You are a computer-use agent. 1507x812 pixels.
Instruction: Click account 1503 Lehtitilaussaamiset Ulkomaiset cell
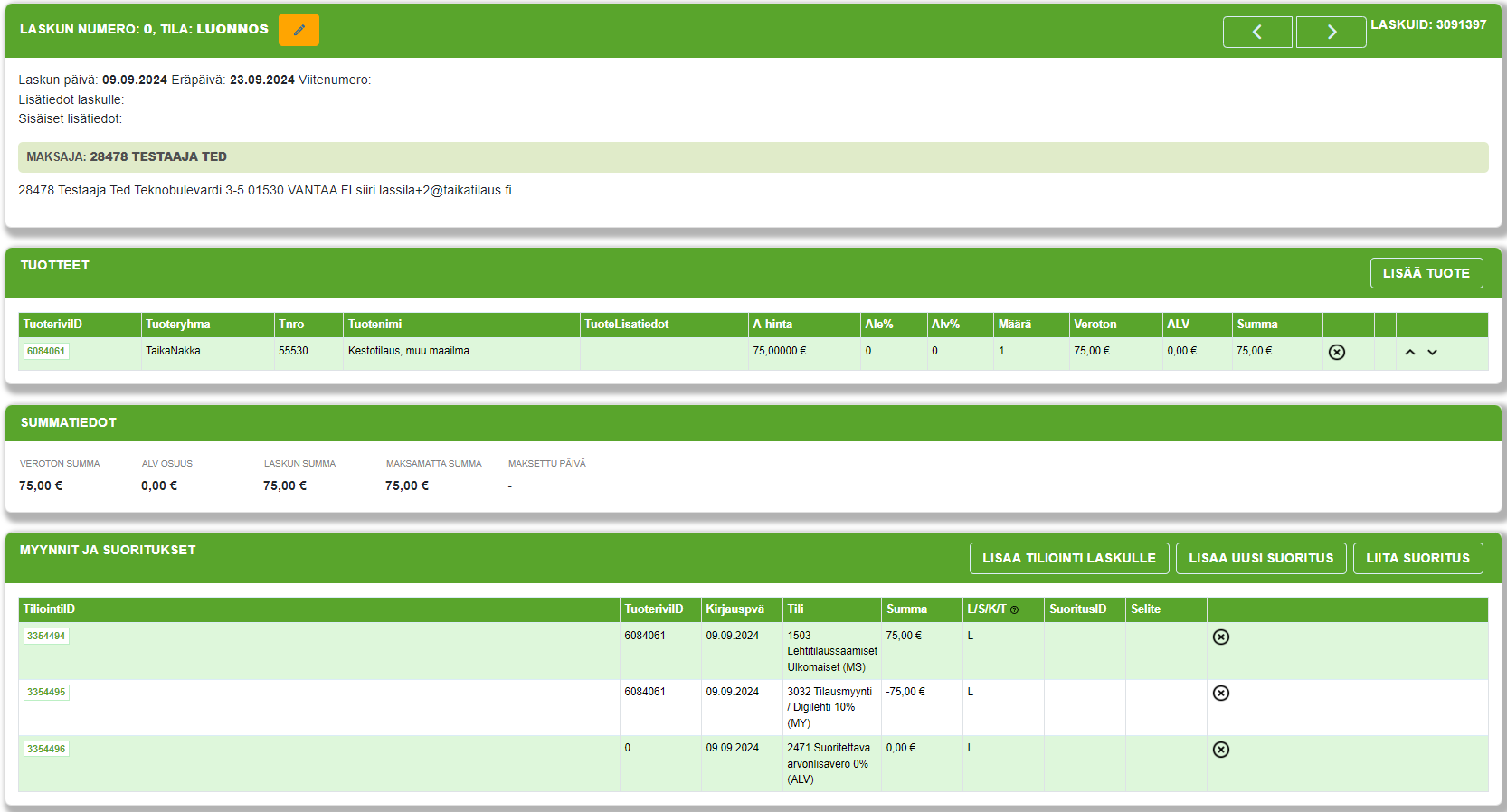pyautogui.click(x=831, y=651)
